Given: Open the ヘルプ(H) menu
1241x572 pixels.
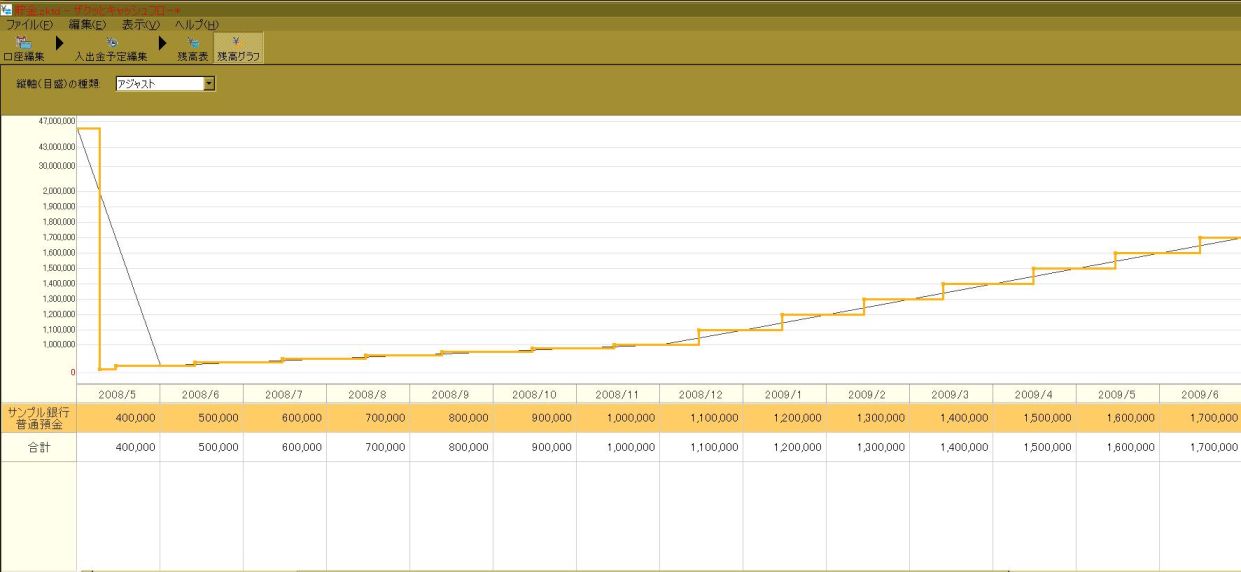Looking at the screenshot, I should [x=197, y=24].
